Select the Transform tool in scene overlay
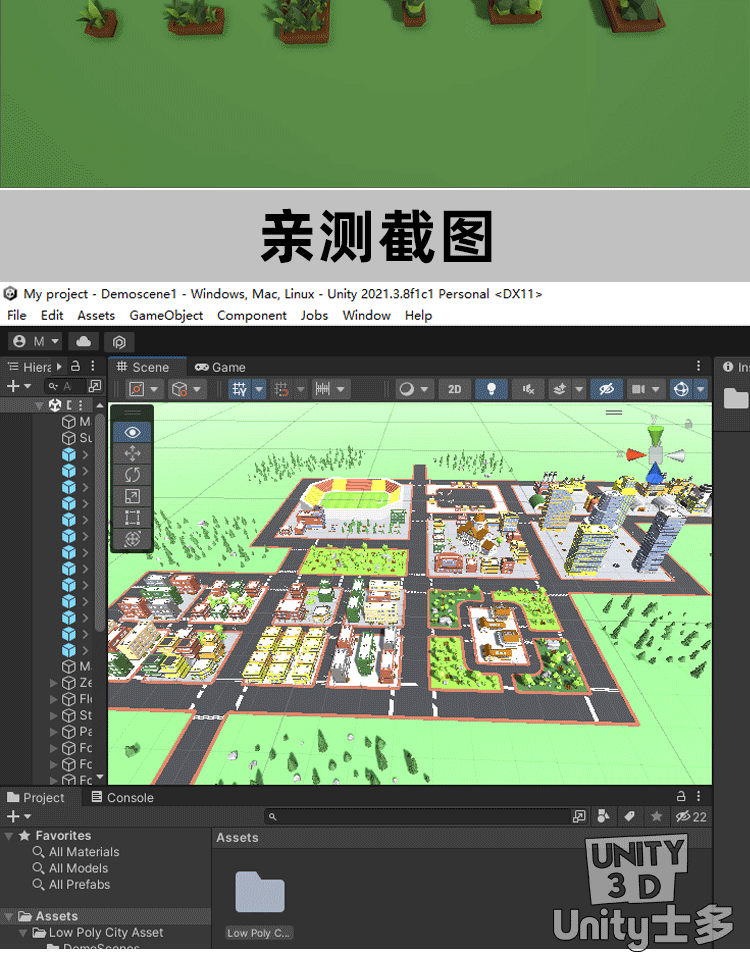 tap(133, 539)
